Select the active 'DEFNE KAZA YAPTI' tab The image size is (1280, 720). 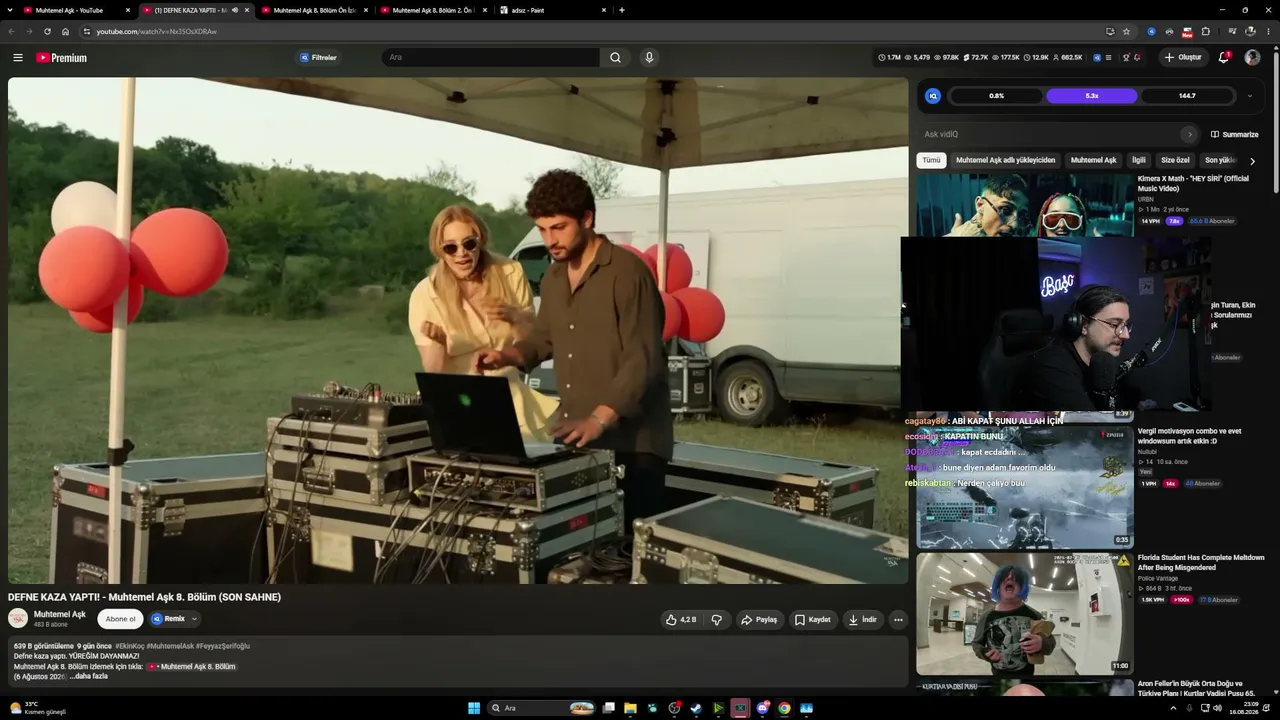[x=196, y=10]
